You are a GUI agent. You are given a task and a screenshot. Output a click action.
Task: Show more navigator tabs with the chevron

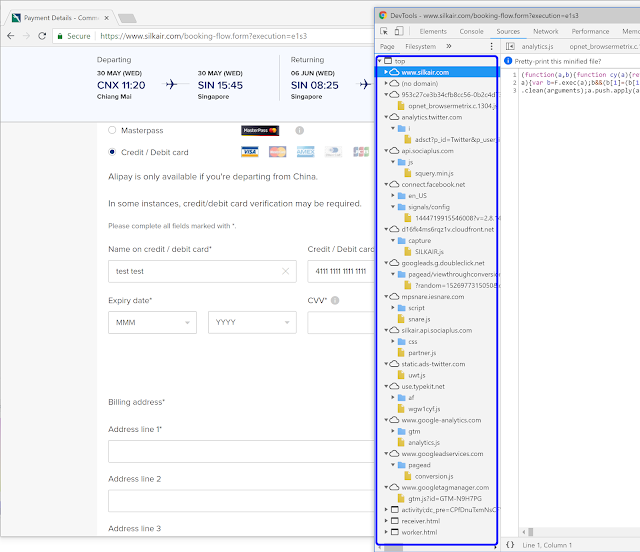pos(449,46)
